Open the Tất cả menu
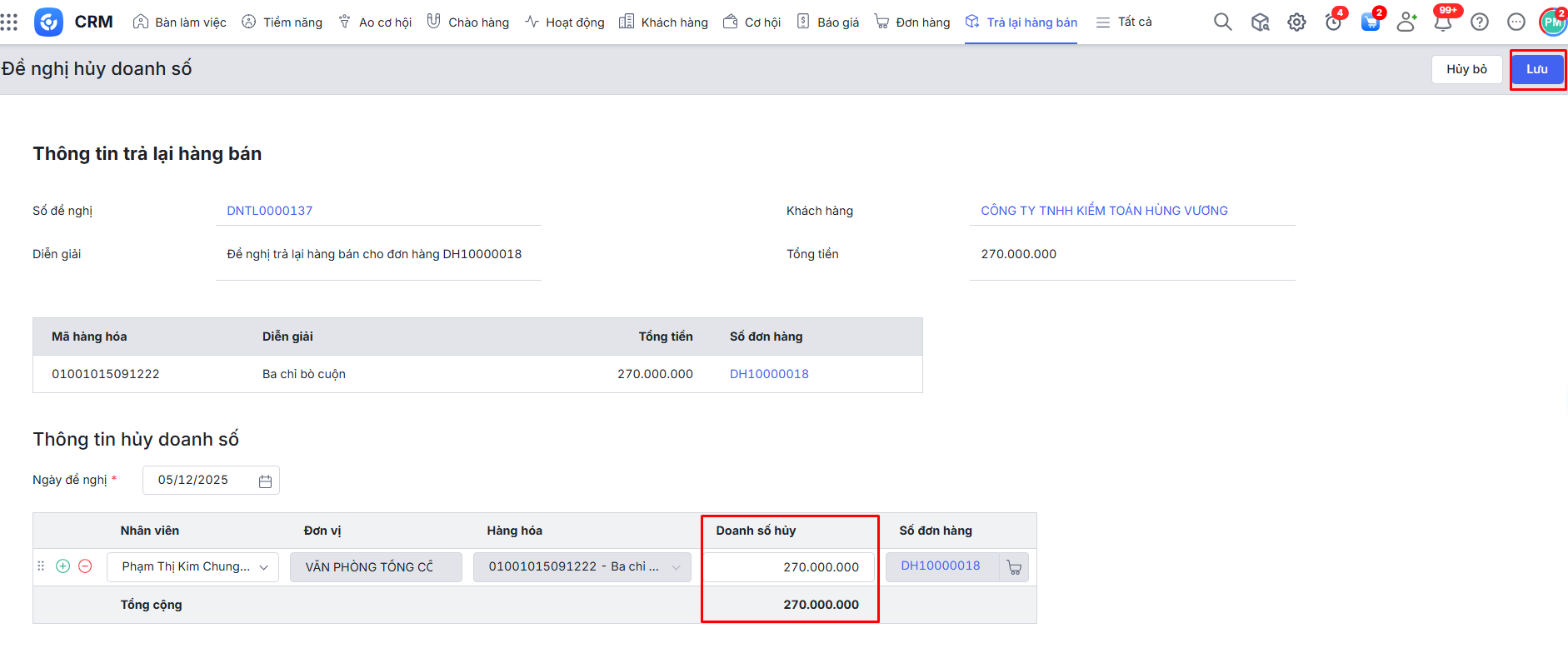Screen dimensions: 1568x663 1124,22
